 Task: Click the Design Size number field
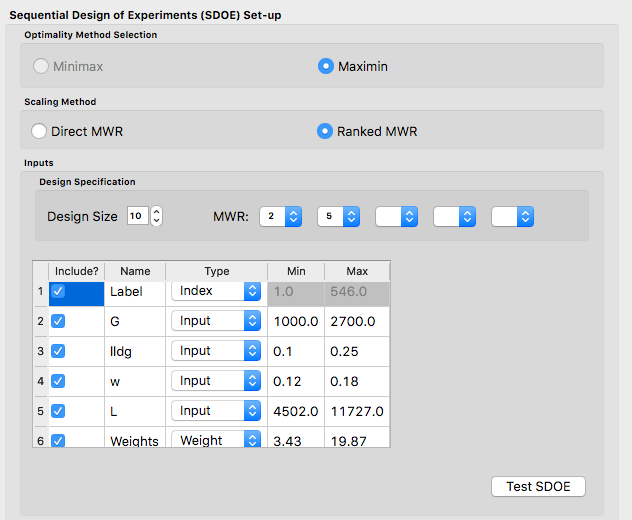pyautogui.click(x=138, y=216)
